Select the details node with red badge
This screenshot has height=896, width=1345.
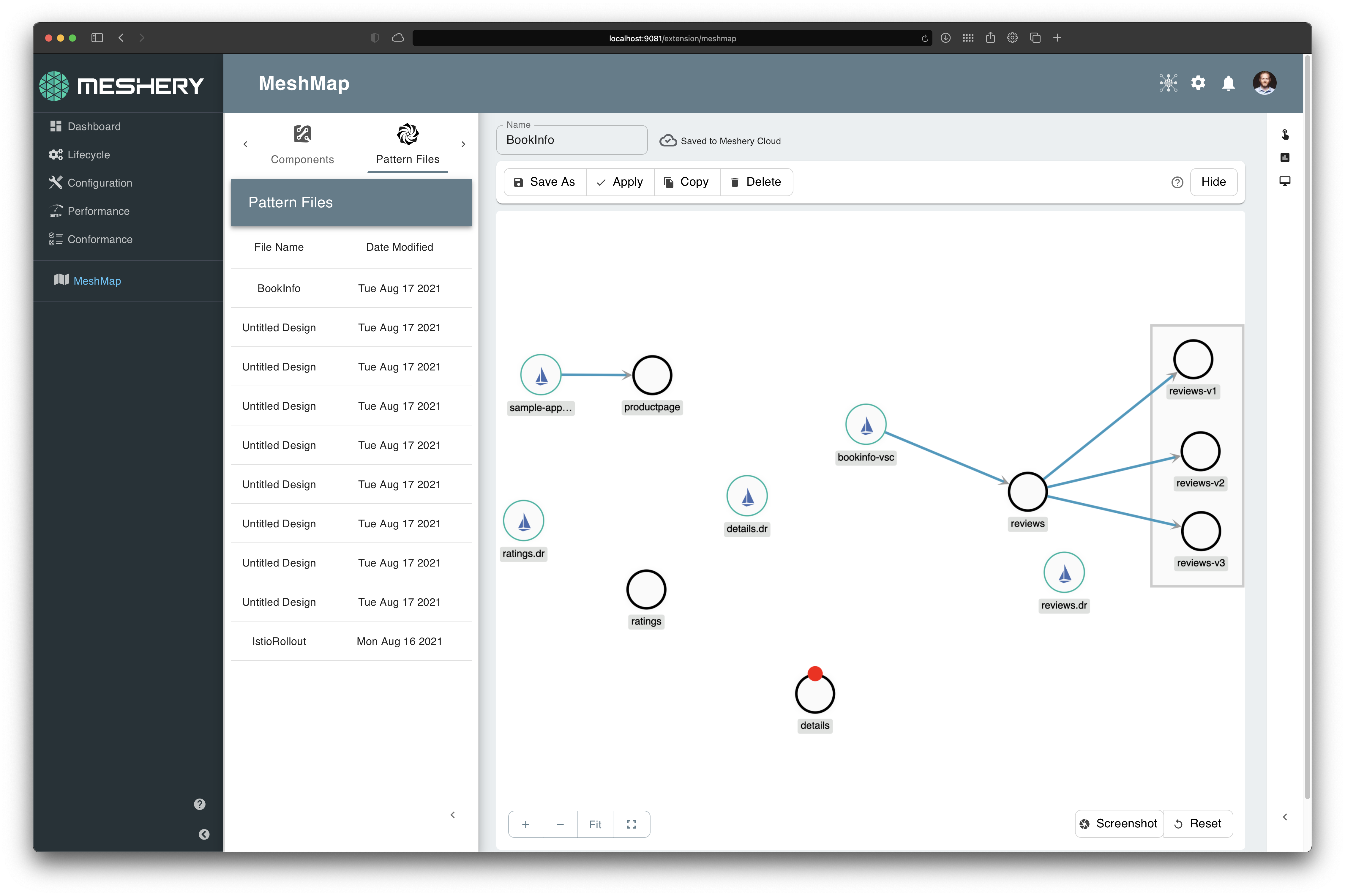(x=815, y=693)
